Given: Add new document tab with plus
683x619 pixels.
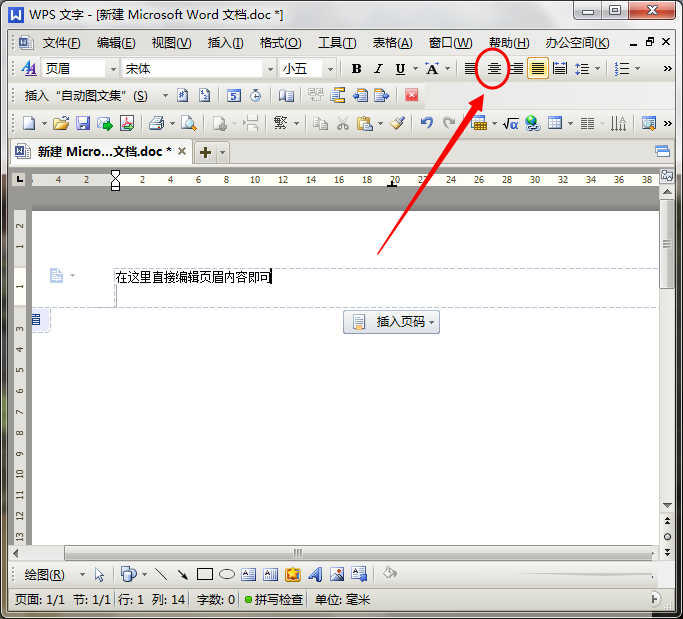Looking at the screenshot, I should tap(205, 152).
